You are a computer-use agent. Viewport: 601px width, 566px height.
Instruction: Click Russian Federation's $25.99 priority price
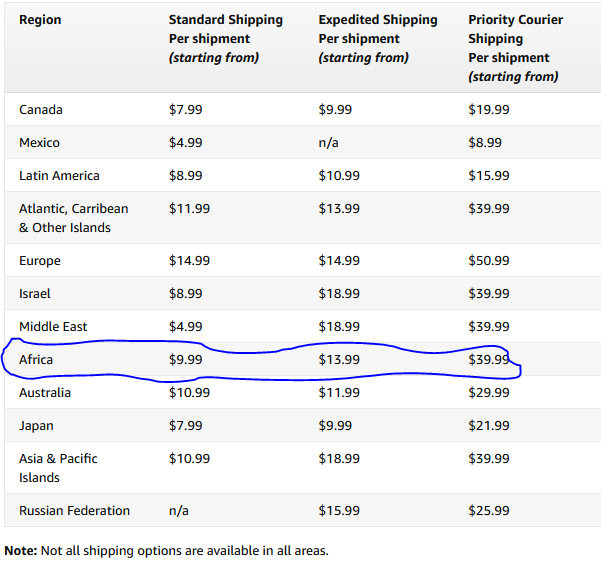click(x=488, y=511)
